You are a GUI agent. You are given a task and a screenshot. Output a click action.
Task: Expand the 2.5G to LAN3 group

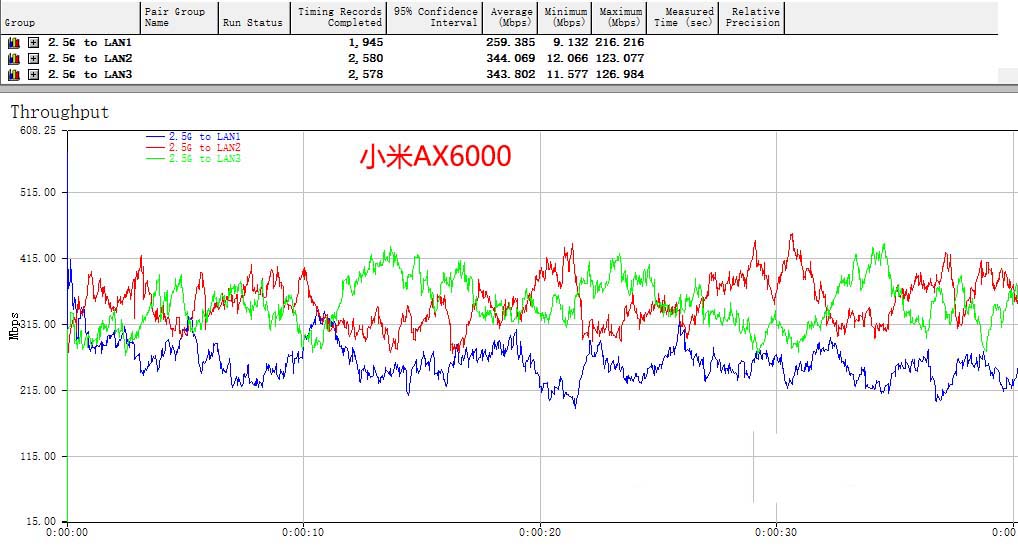coord(33,75)
